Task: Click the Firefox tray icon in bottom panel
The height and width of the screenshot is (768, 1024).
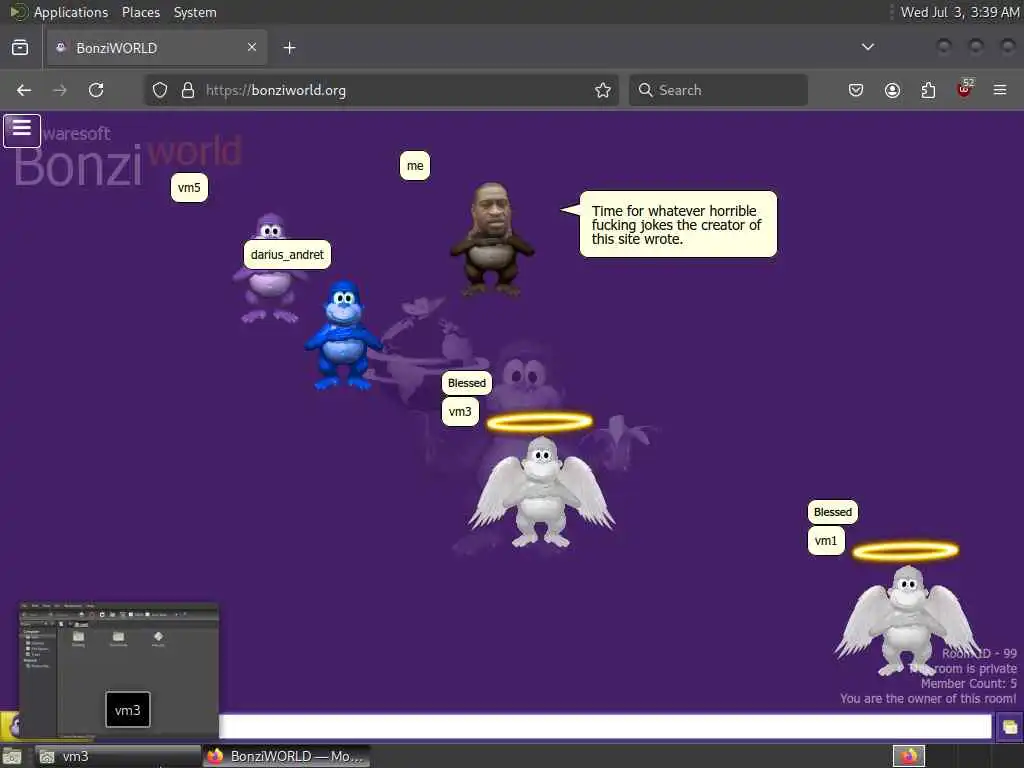Action: [909, 756]
